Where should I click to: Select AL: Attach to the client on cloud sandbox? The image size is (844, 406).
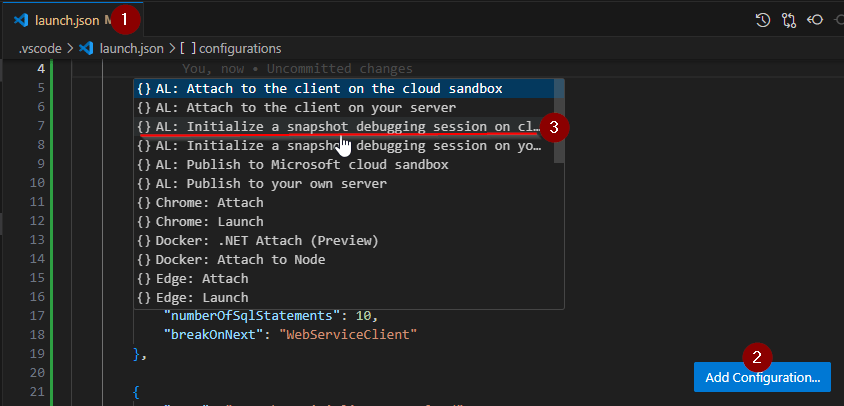point(328,89)
